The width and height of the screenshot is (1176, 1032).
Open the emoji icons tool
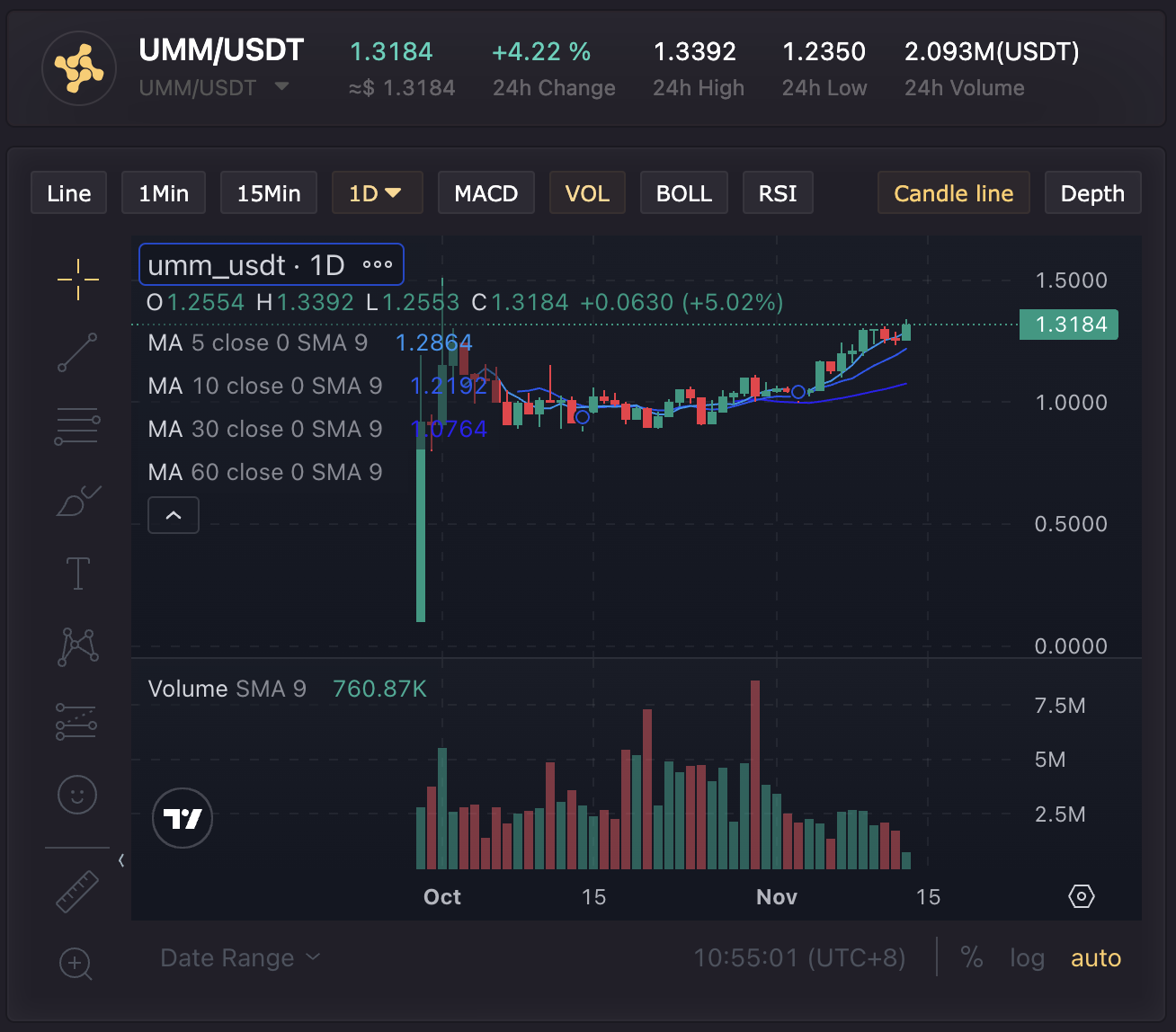click(77, 795)
